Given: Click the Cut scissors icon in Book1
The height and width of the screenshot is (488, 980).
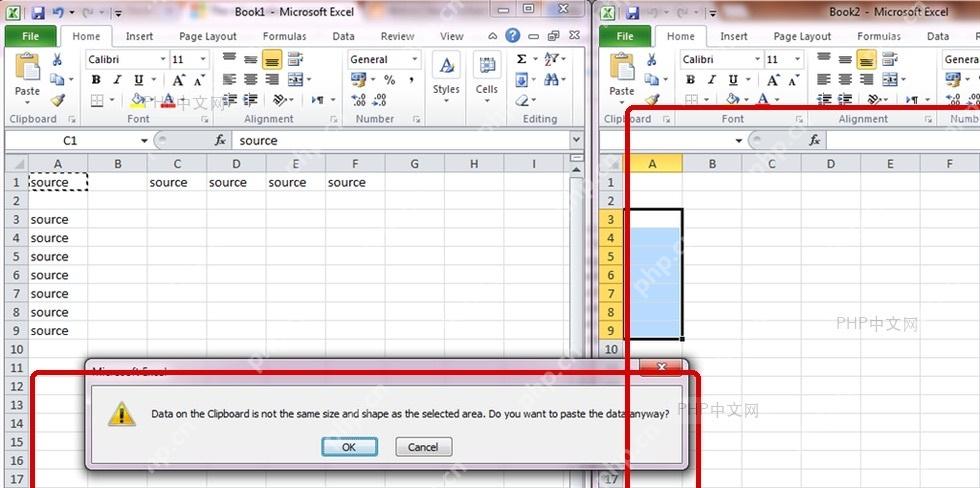Looking at the screenshot, I should pyautogui.click(x=57, y=59).
